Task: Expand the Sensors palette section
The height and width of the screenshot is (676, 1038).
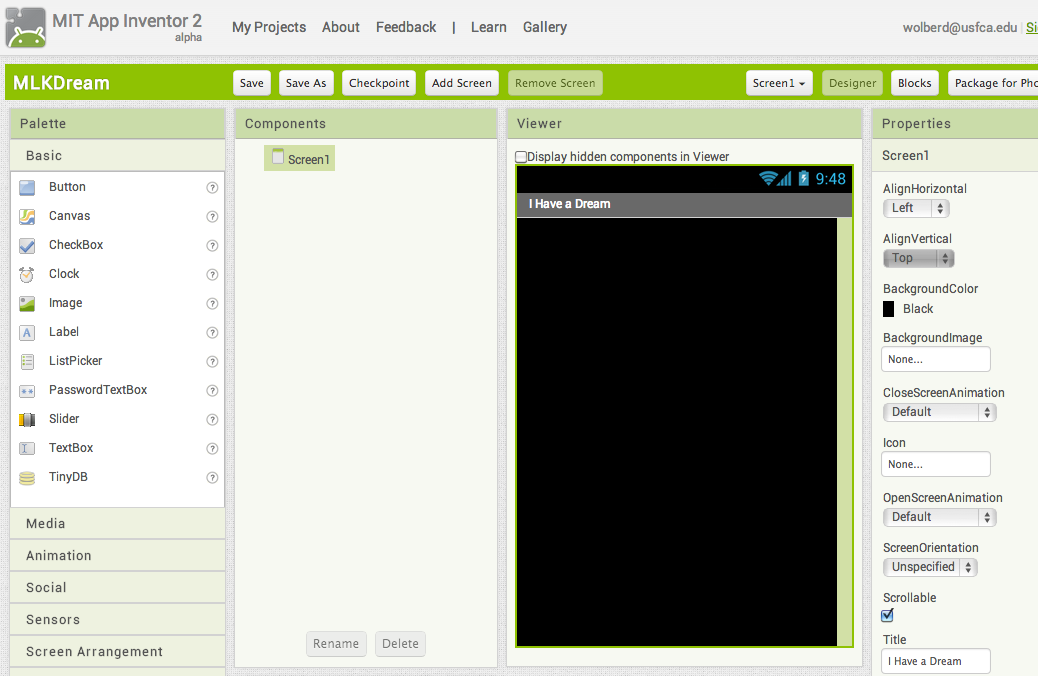Action: pos(118,620)
